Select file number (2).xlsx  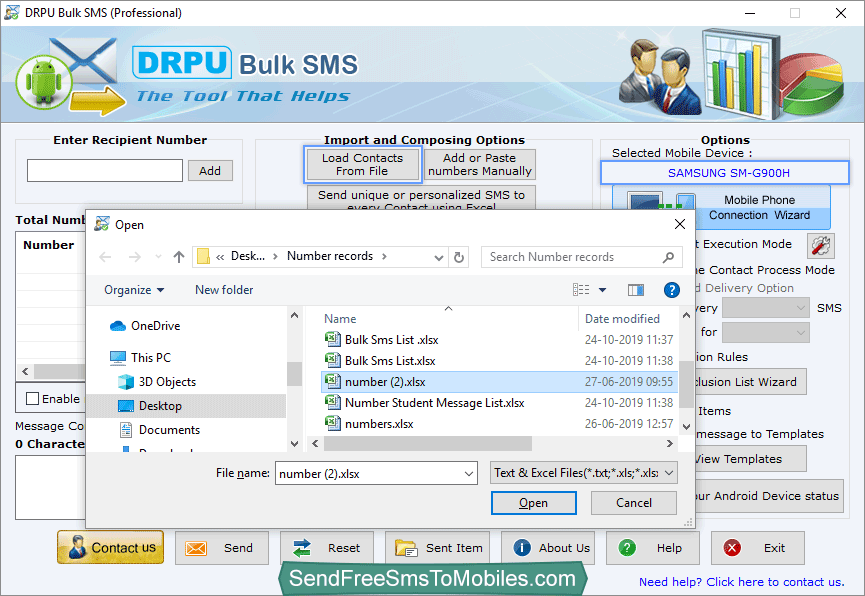(499, 382)
